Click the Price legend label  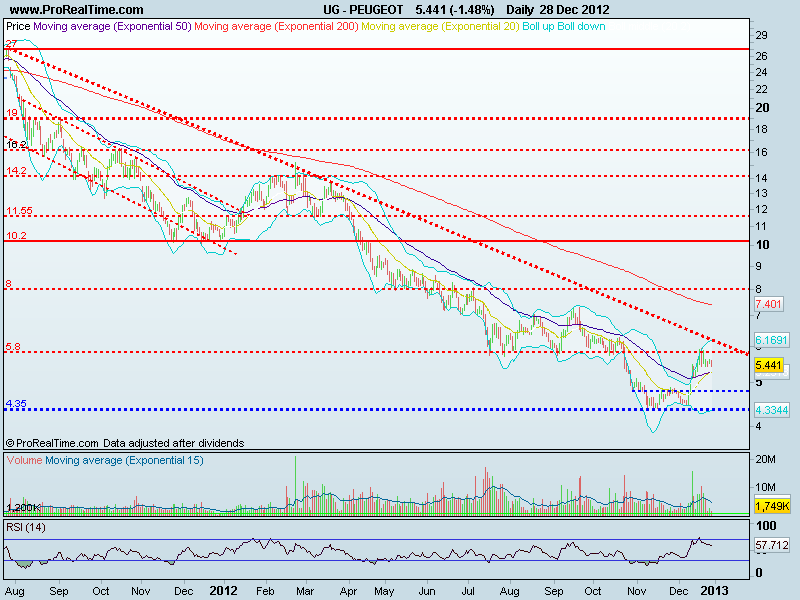pos(18,26)
